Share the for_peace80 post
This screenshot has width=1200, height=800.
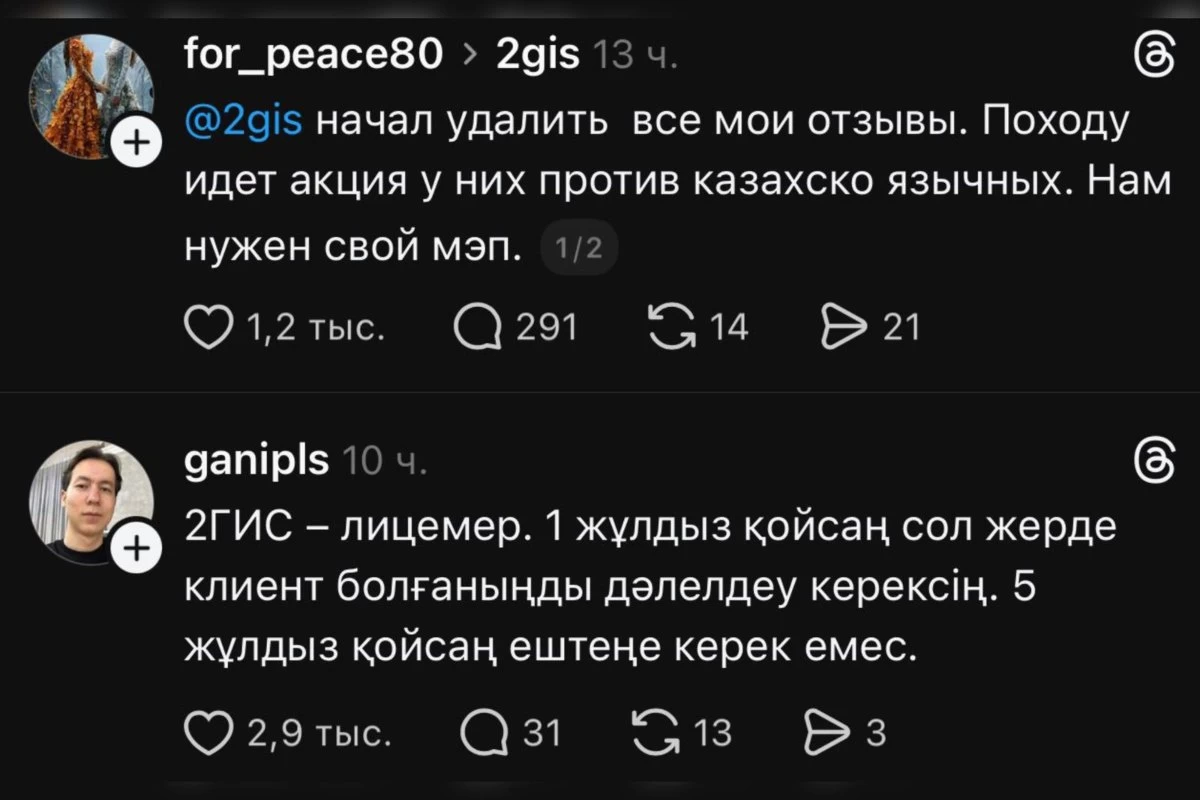pos(839,327)
